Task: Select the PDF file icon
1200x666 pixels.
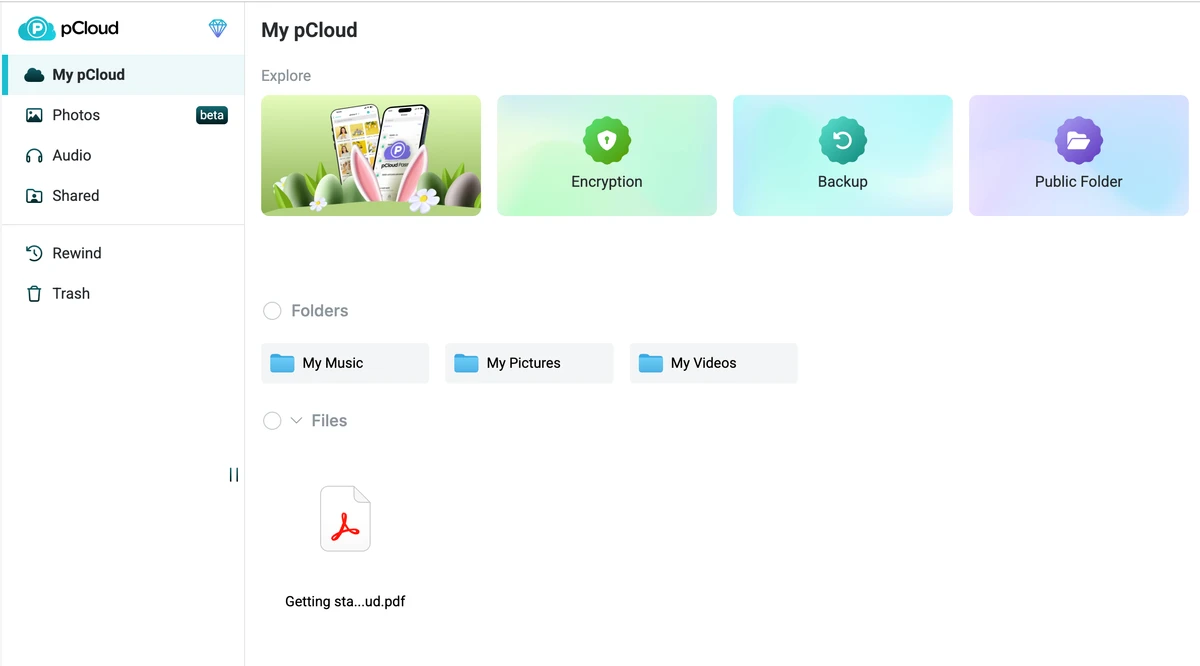Action: click(345, 518)
